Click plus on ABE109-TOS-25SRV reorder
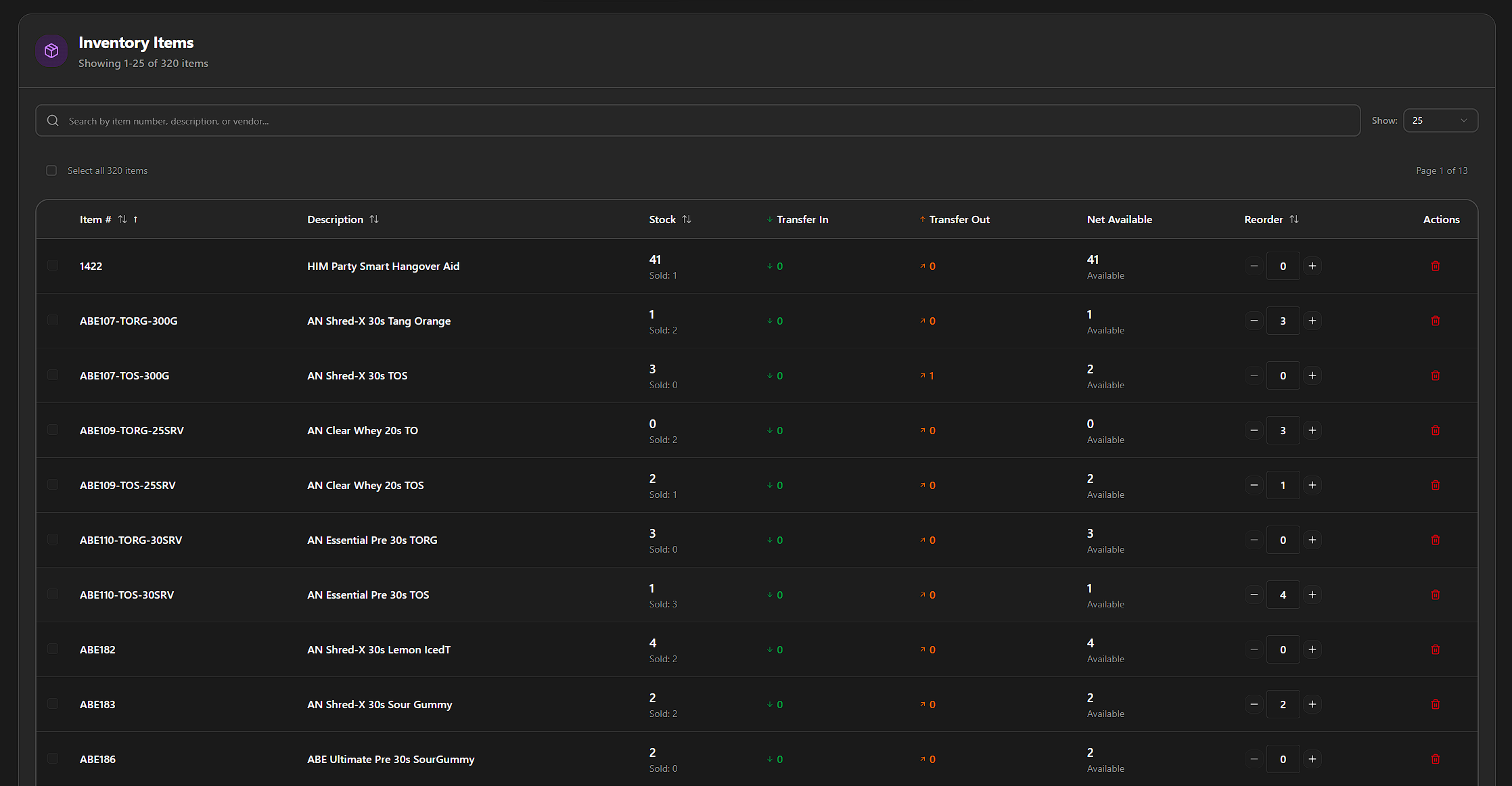 pyautogui.click(x=1312, y=485)
